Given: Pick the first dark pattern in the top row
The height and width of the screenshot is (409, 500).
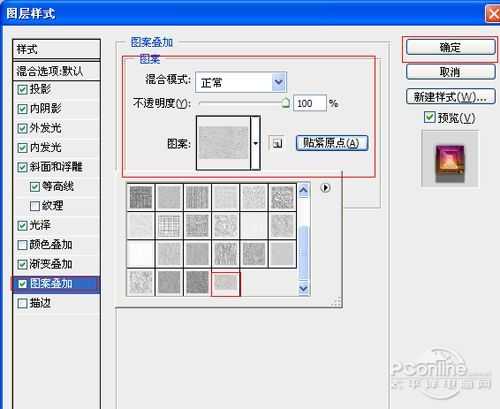Looking at the screenshot, I should click(141, 197).
